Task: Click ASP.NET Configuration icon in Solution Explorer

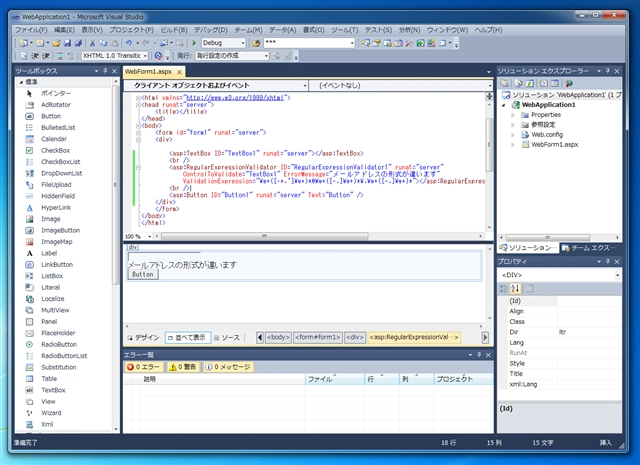Action: [x=569, y=83]
